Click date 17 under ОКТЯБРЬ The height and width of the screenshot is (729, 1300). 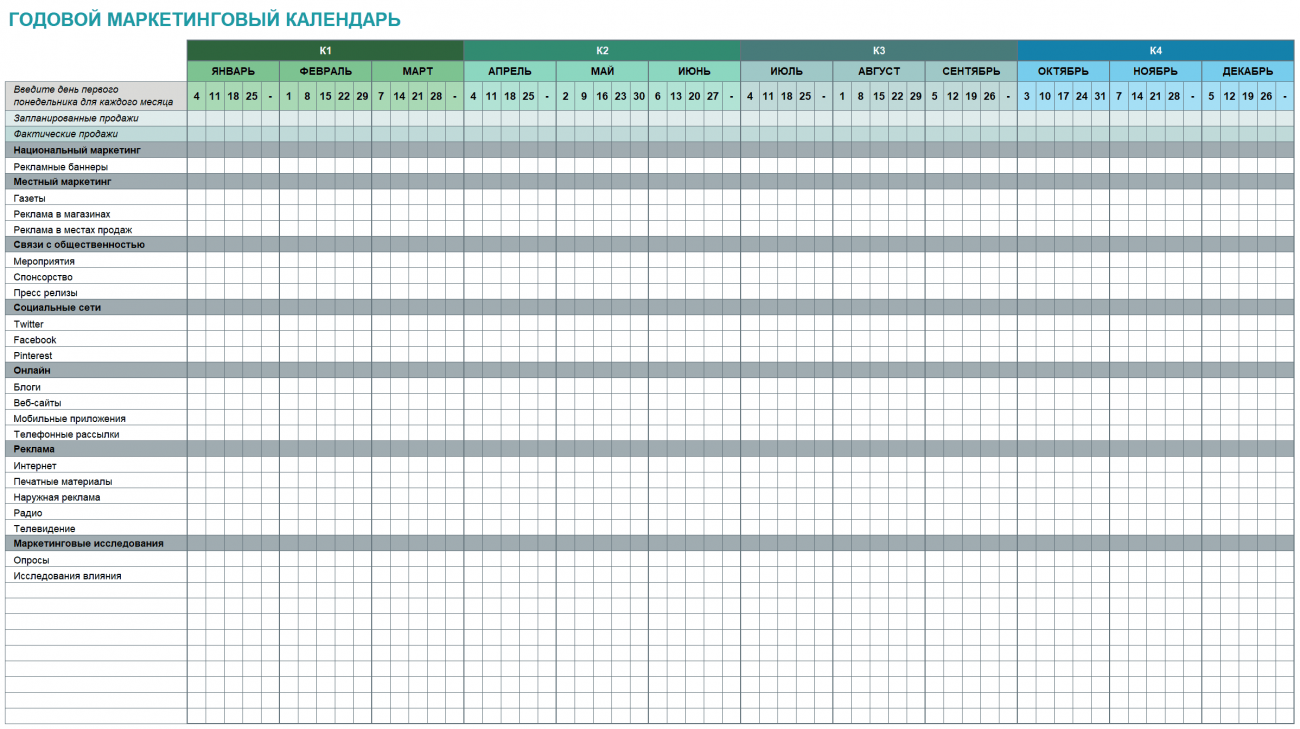(1063, 96)
